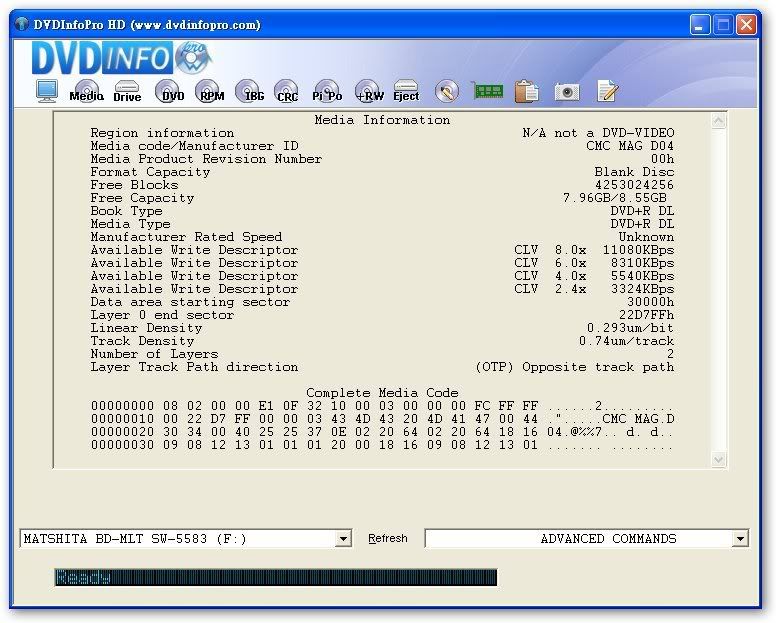Copy info using the clipboard icon

527,92
